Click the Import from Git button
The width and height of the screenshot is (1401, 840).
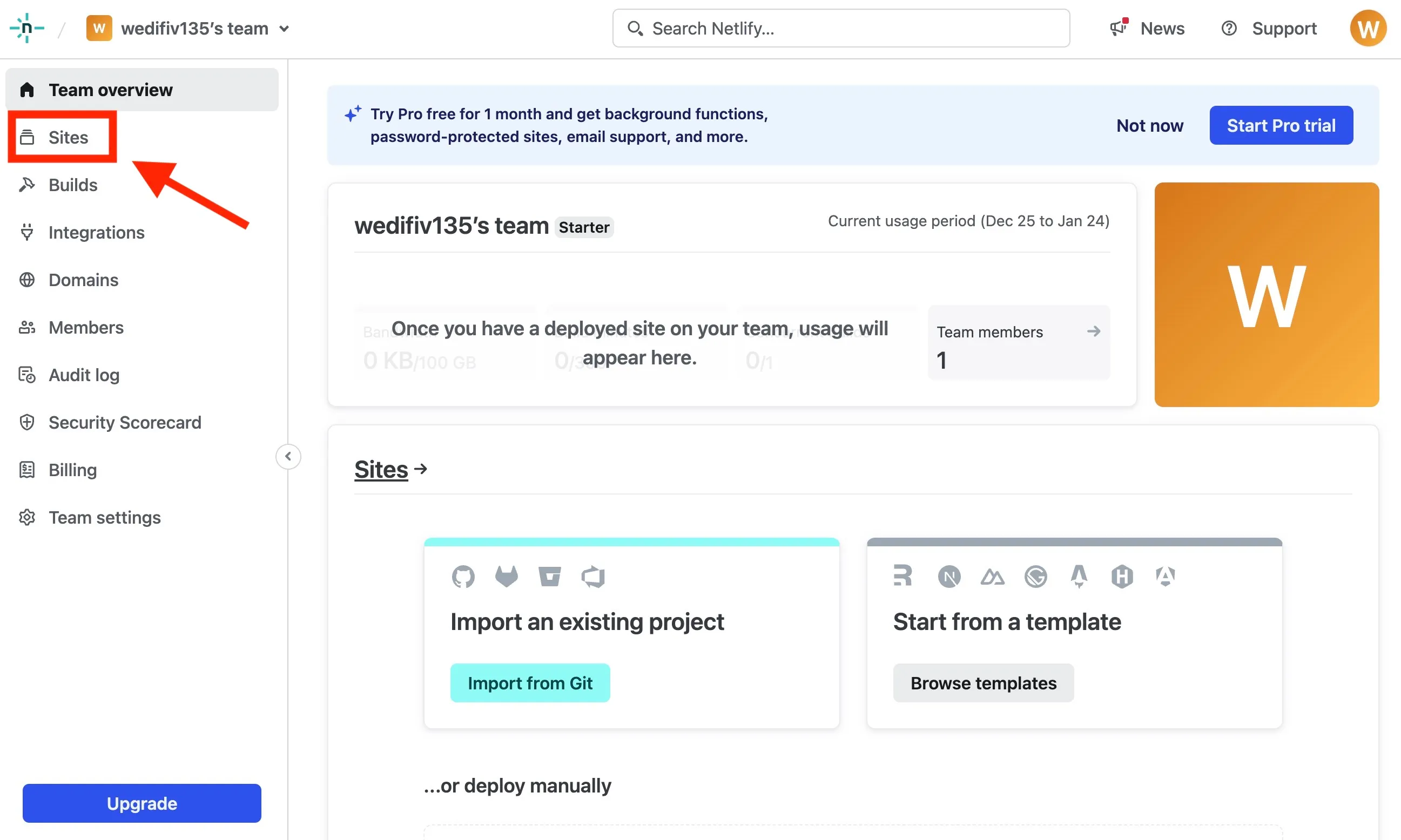click(x=530, y=683)
